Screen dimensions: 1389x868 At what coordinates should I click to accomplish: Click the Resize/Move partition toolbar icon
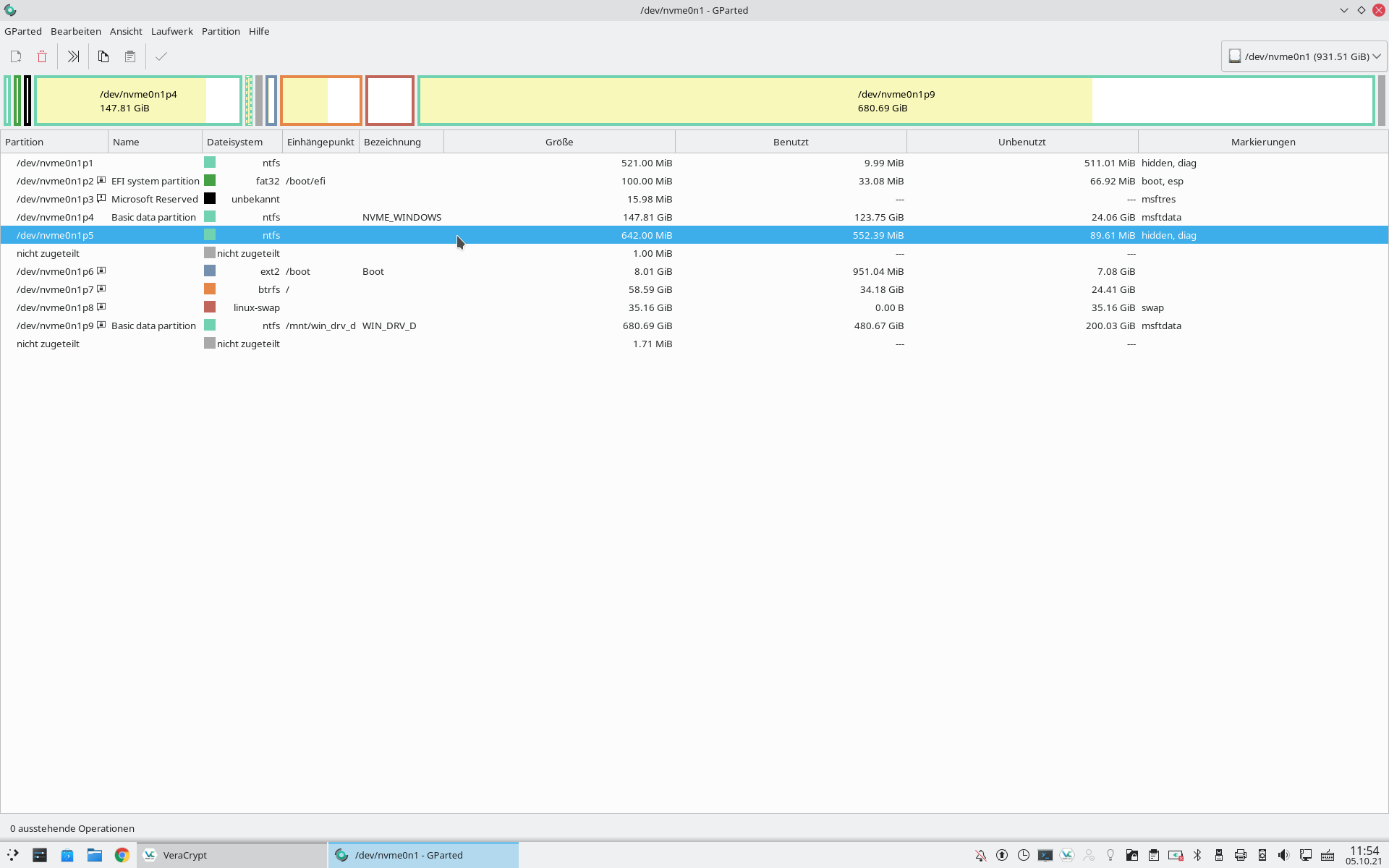pyautogui.click(x=73, y=56)
